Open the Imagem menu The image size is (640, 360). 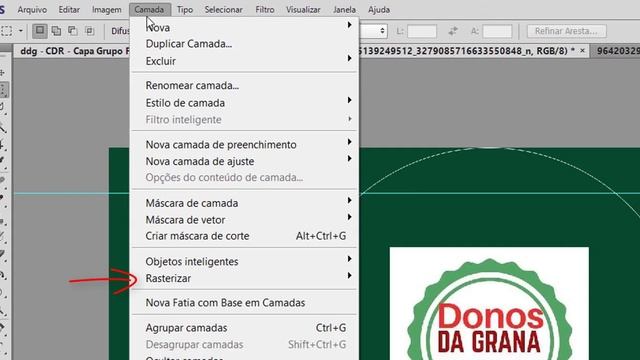click(107, 9)
